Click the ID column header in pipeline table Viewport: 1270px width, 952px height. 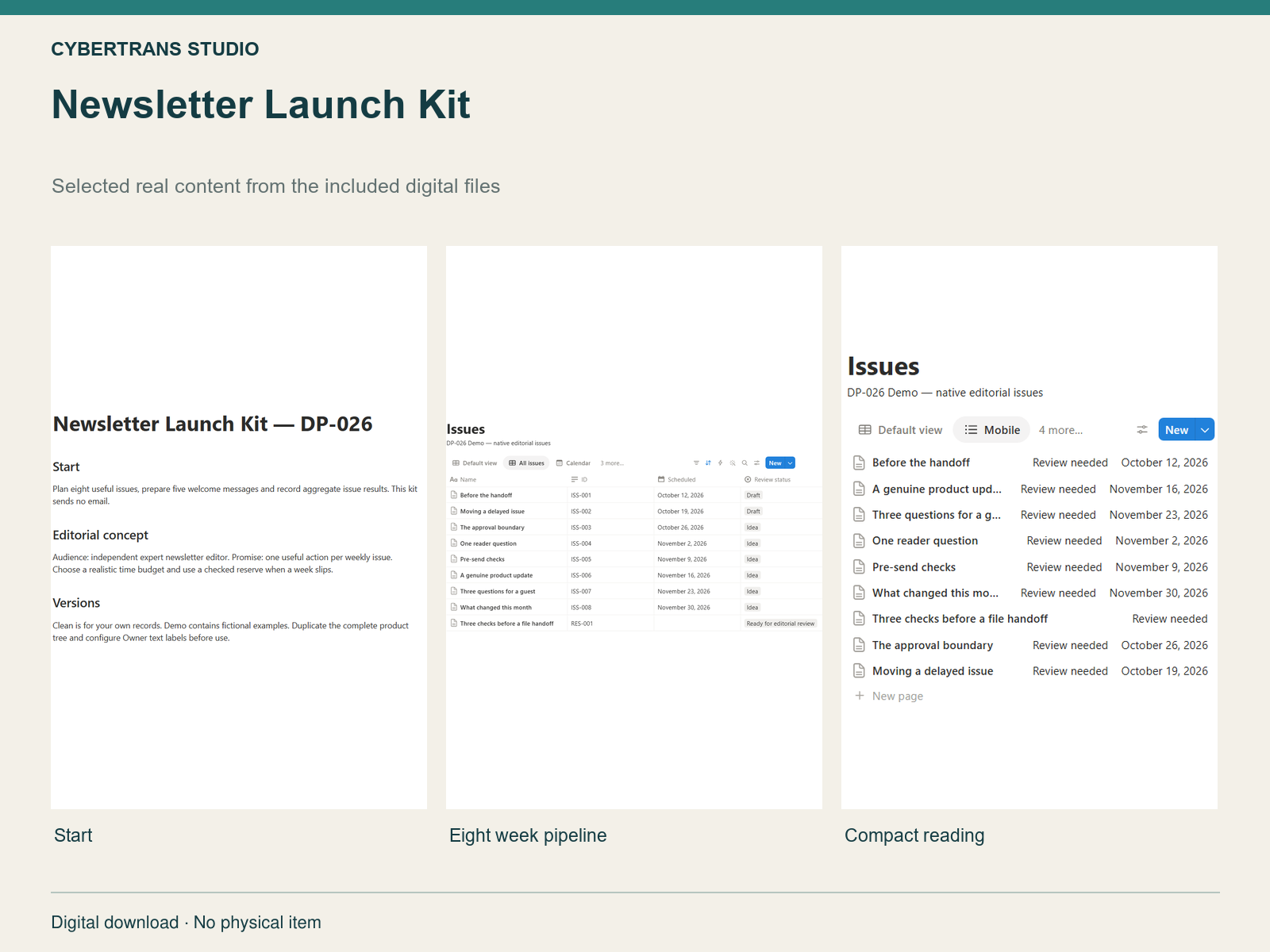point(579,479)
